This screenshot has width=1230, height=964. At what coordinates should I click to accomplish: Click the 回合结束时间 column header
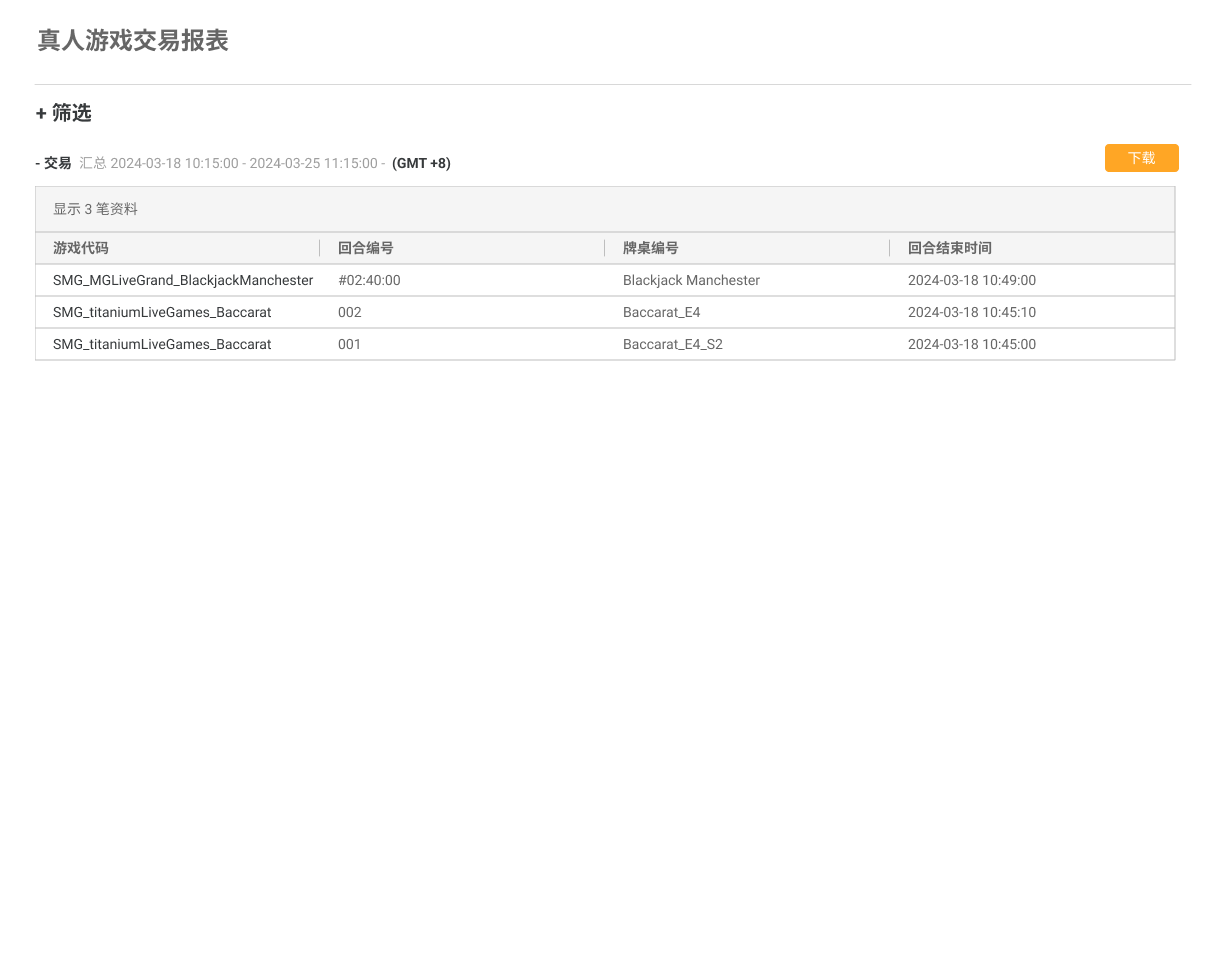950,248
